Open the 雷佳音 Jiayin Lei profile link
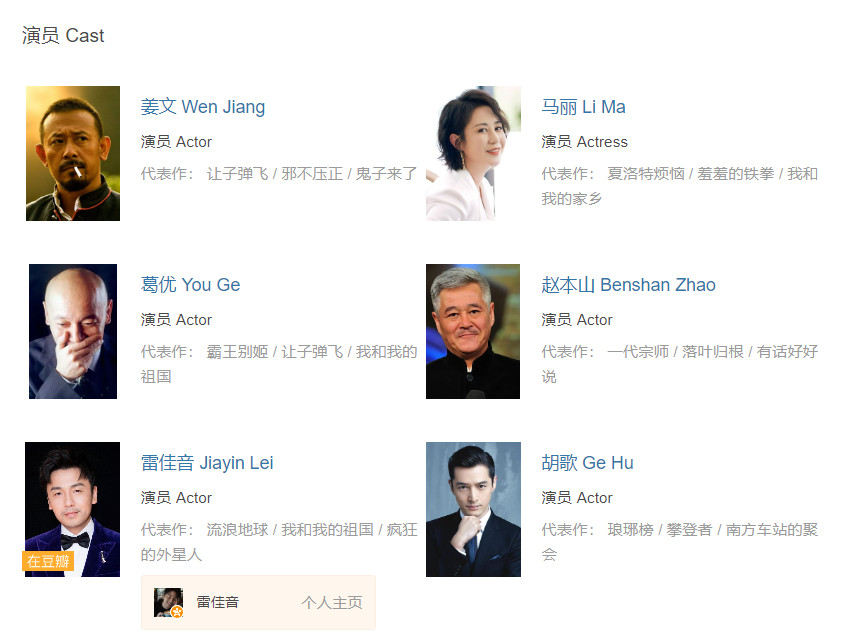The image size is (861, 637). click(x=206, y=462)
